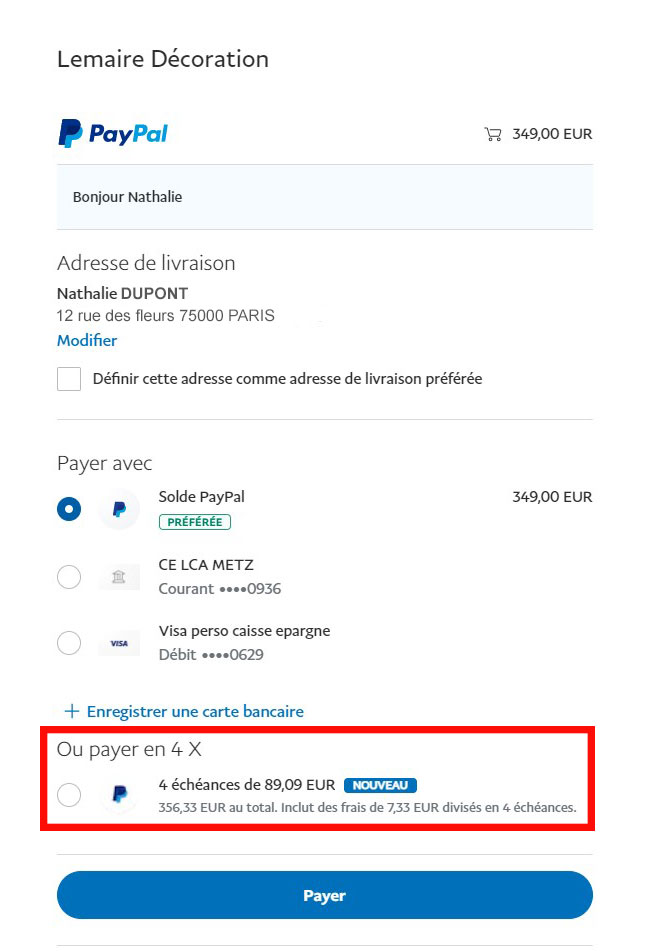Click the plus icon to add card
Screen dimensions: 647x951
pos(72,711)
